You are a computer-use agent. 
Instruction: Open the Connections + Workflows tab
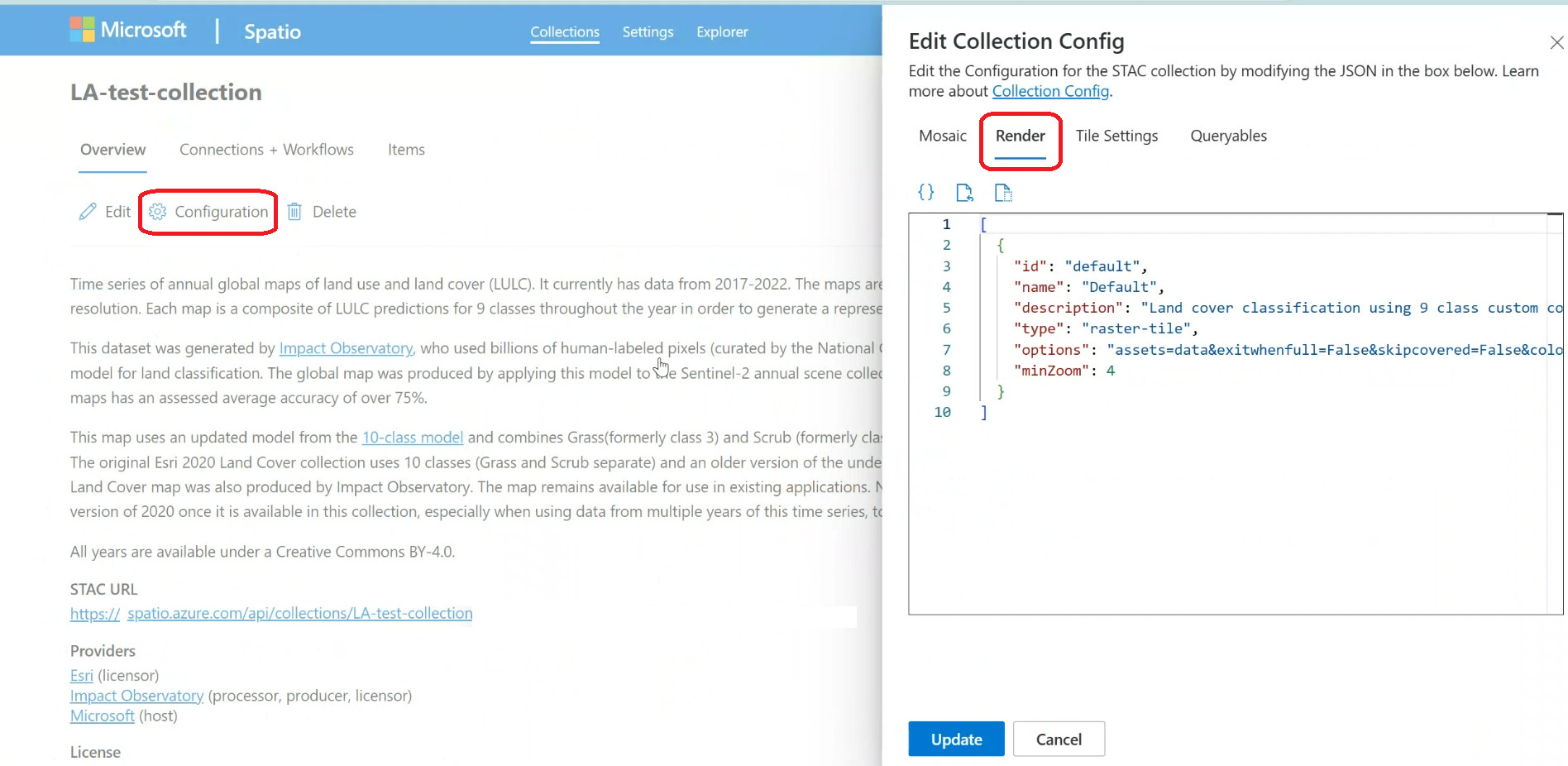tap(266, 150)
